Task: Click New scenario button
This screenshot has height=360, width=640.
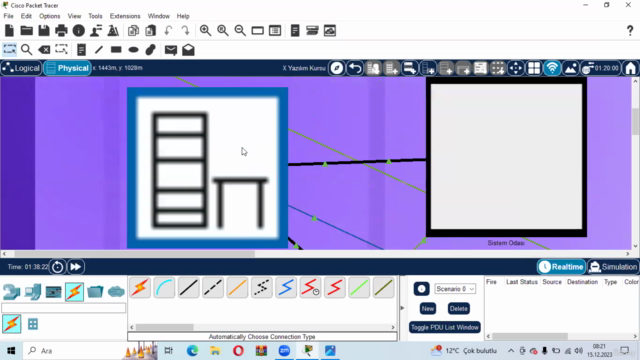Action: [x=428, y=309]
